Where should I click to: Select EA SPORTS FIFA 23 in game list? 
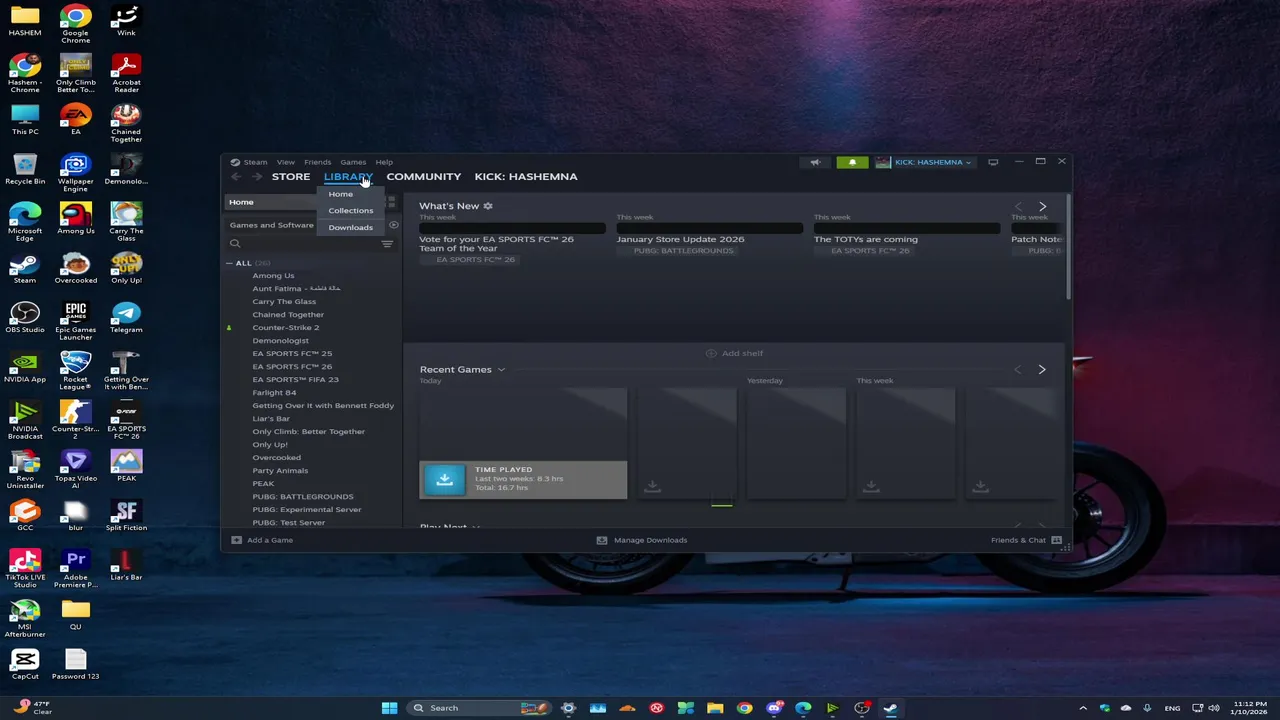click(295, 380)
